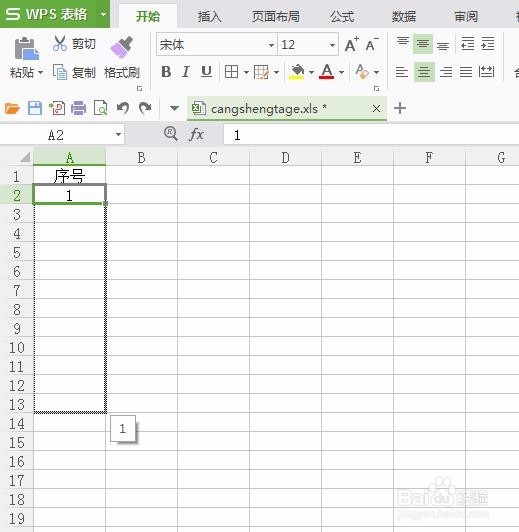This screenshot has height=532, width=519.
Task: Click the draw border table icon
Action: coord(261,72)
